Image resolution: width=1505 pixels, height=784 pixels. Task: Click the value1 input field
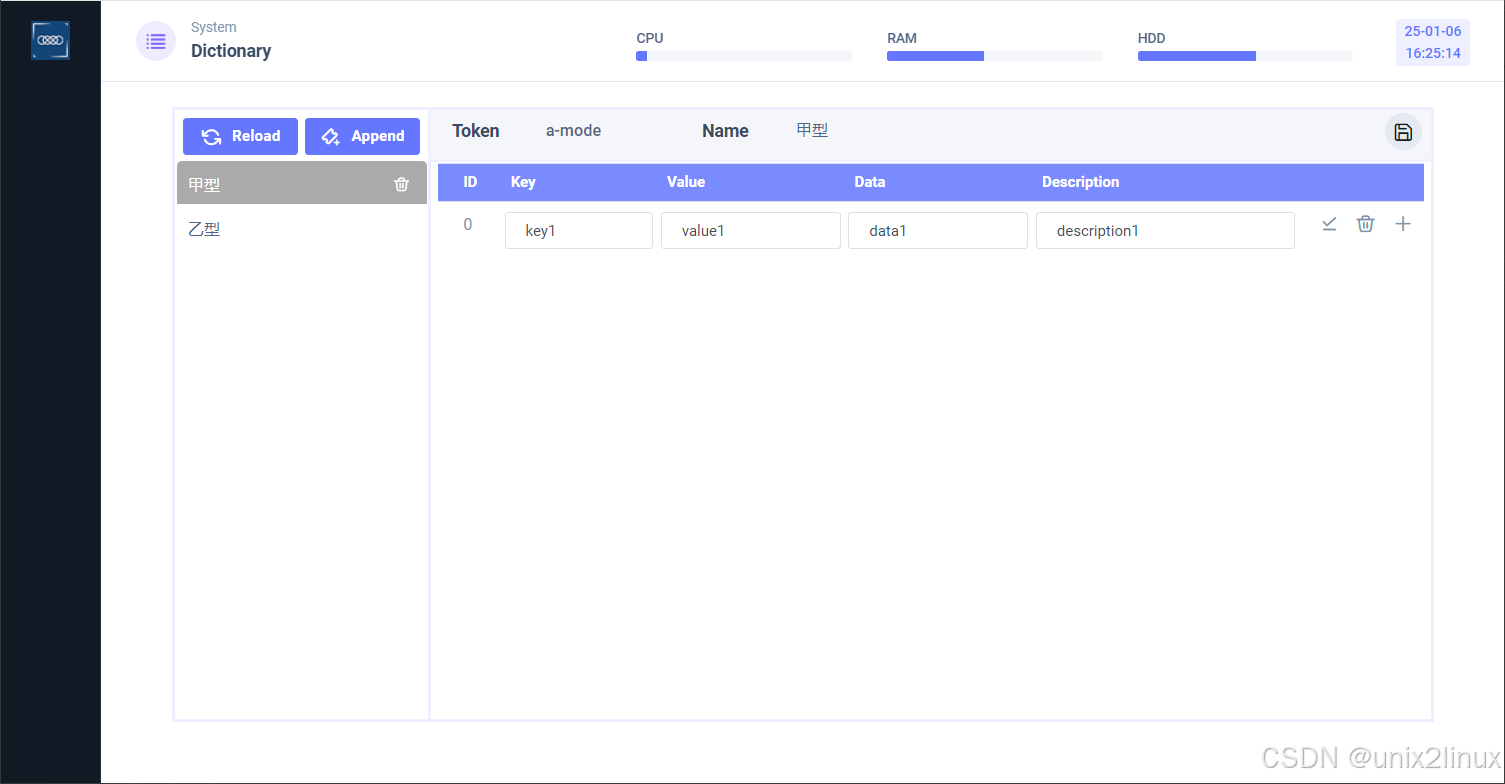click(x=751, y=230)
